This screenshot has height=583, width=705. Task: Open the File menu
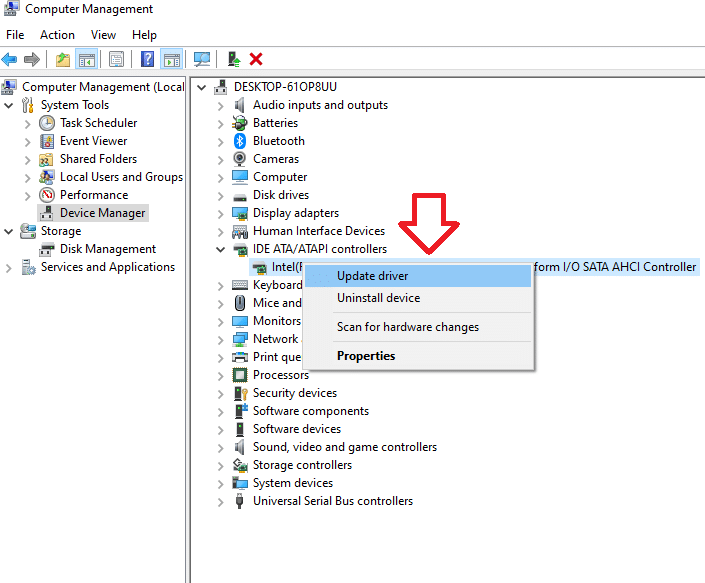tap(15, 35)
